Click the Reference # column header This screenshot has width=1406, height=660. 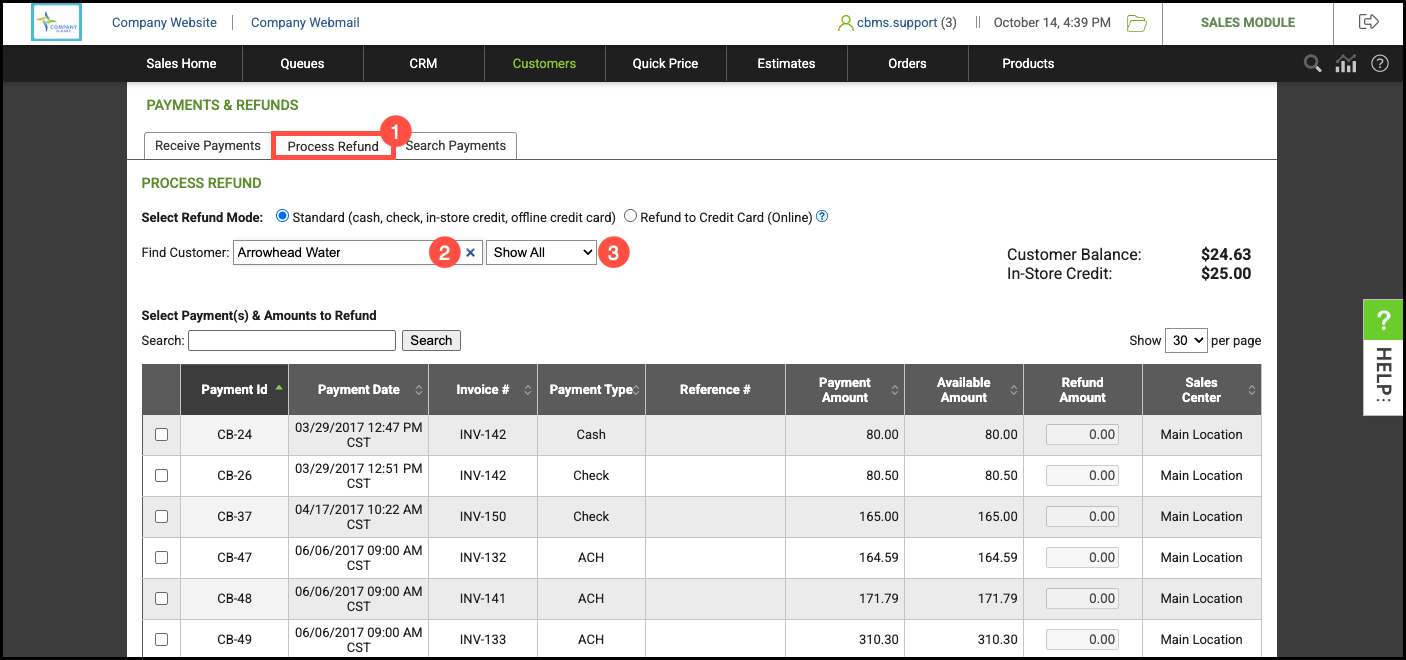click(x=715, y=390)
